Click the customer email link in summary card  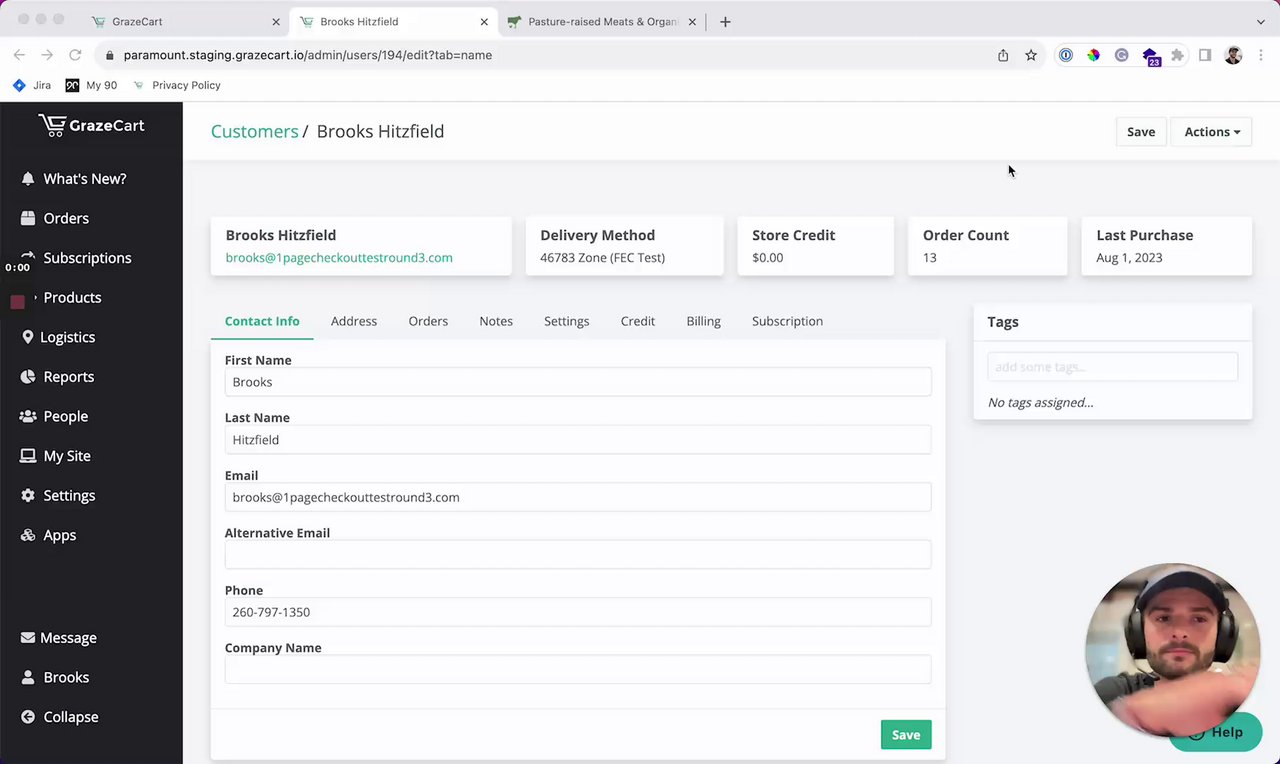pos(339,258)
